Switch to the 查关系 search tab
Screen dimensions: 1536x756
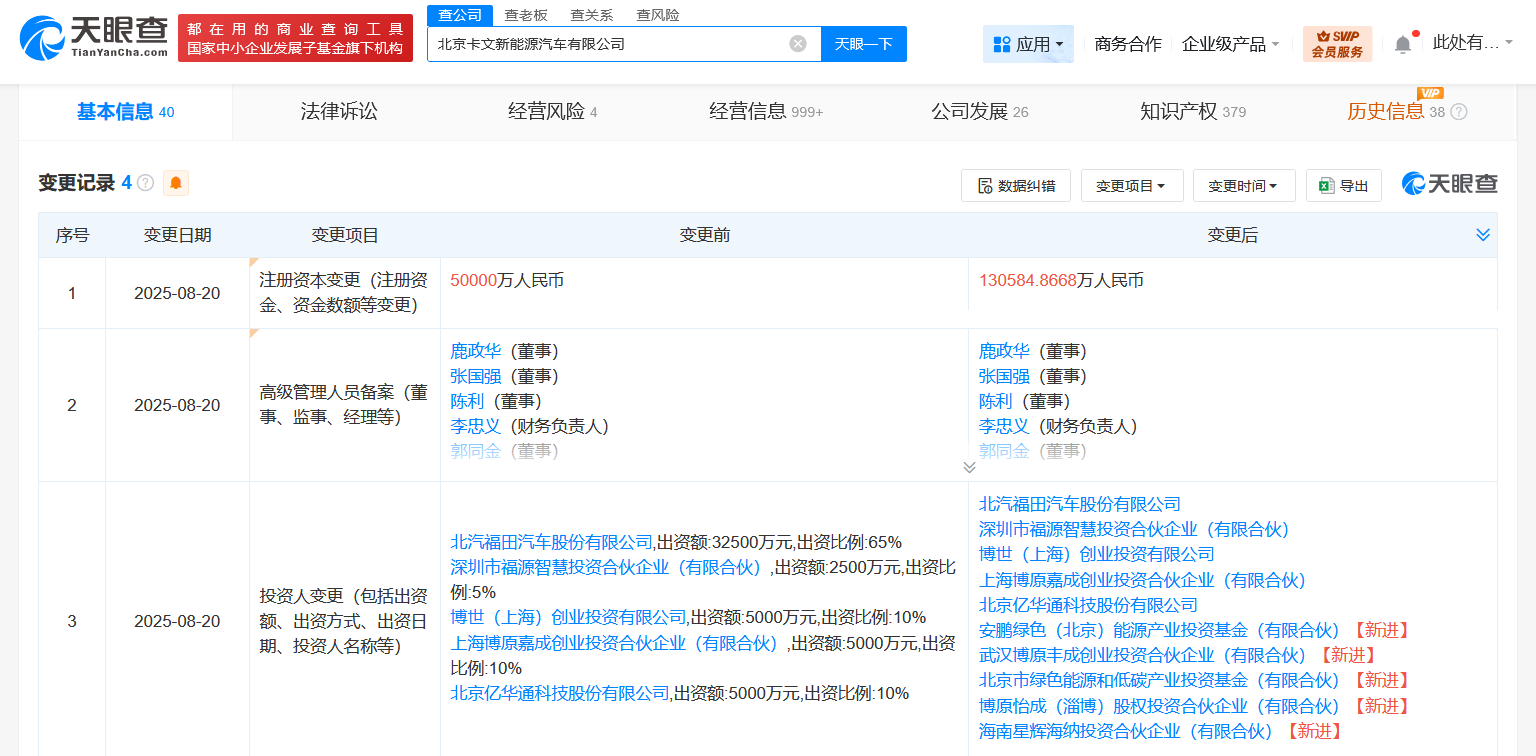tap(591, 15)
